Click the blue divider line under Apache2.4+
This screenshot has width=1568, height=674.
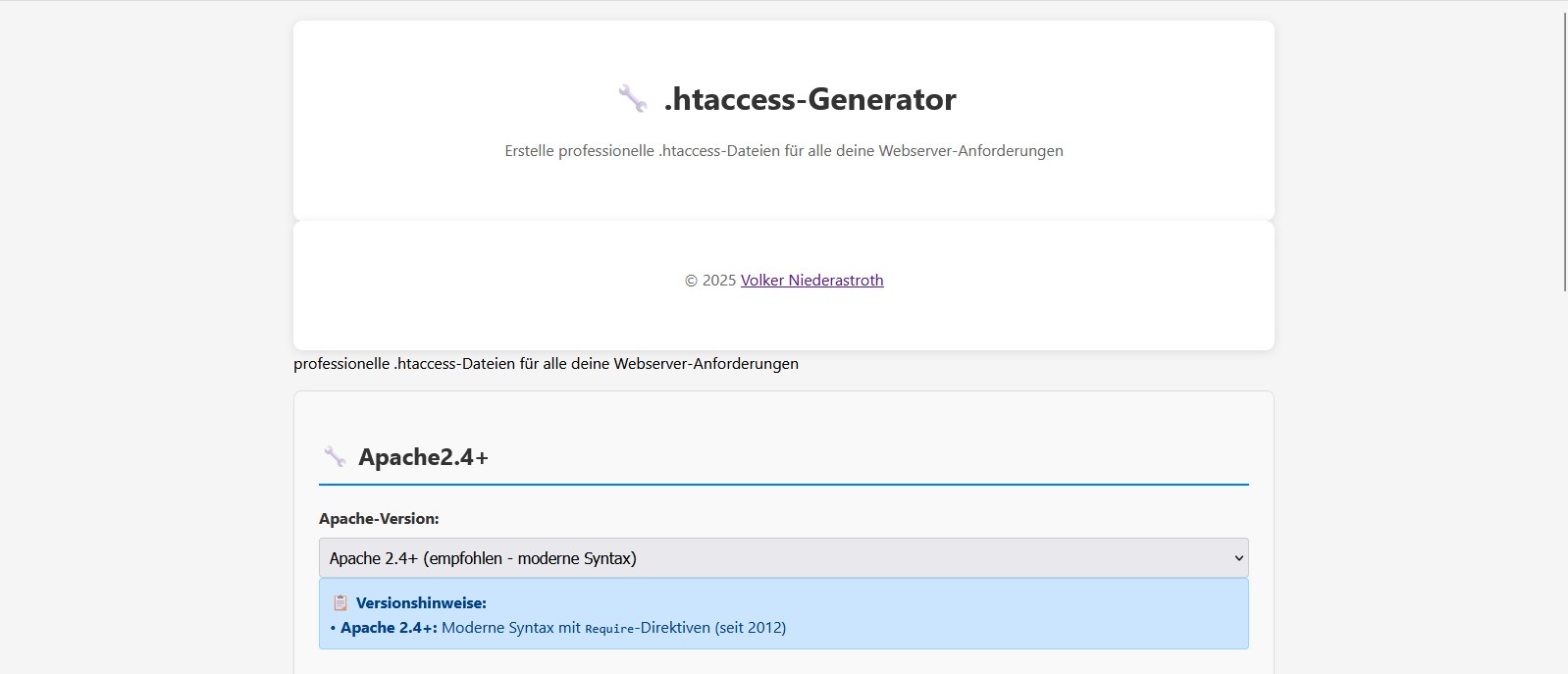coord(783,485)
